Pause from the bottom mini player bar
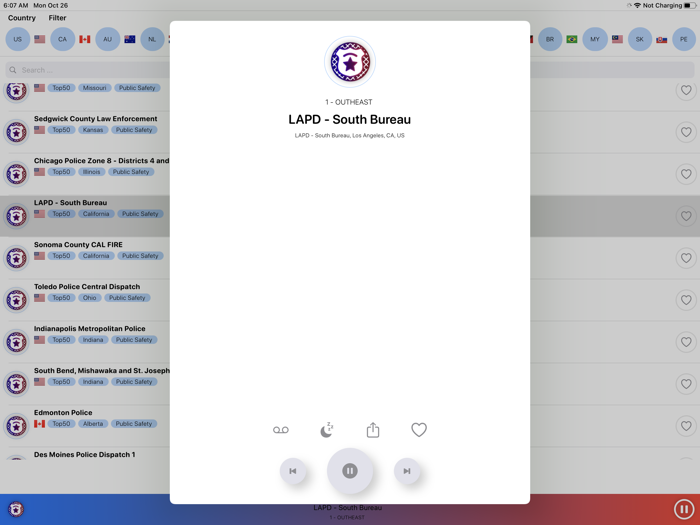Screen dimensions: 700x525 [x=683, y=508]
